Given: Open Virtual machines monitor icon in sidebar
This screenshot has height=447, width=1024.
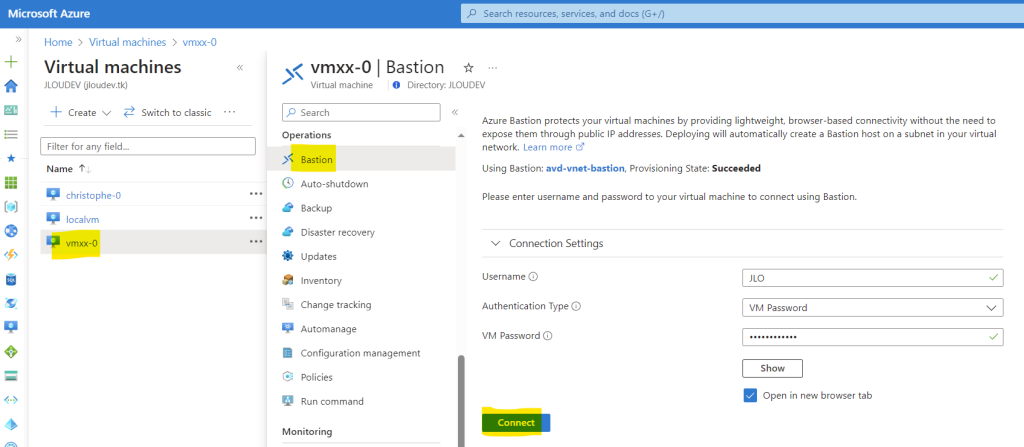Looking at the screenshot, I should (x=11, y=327).
